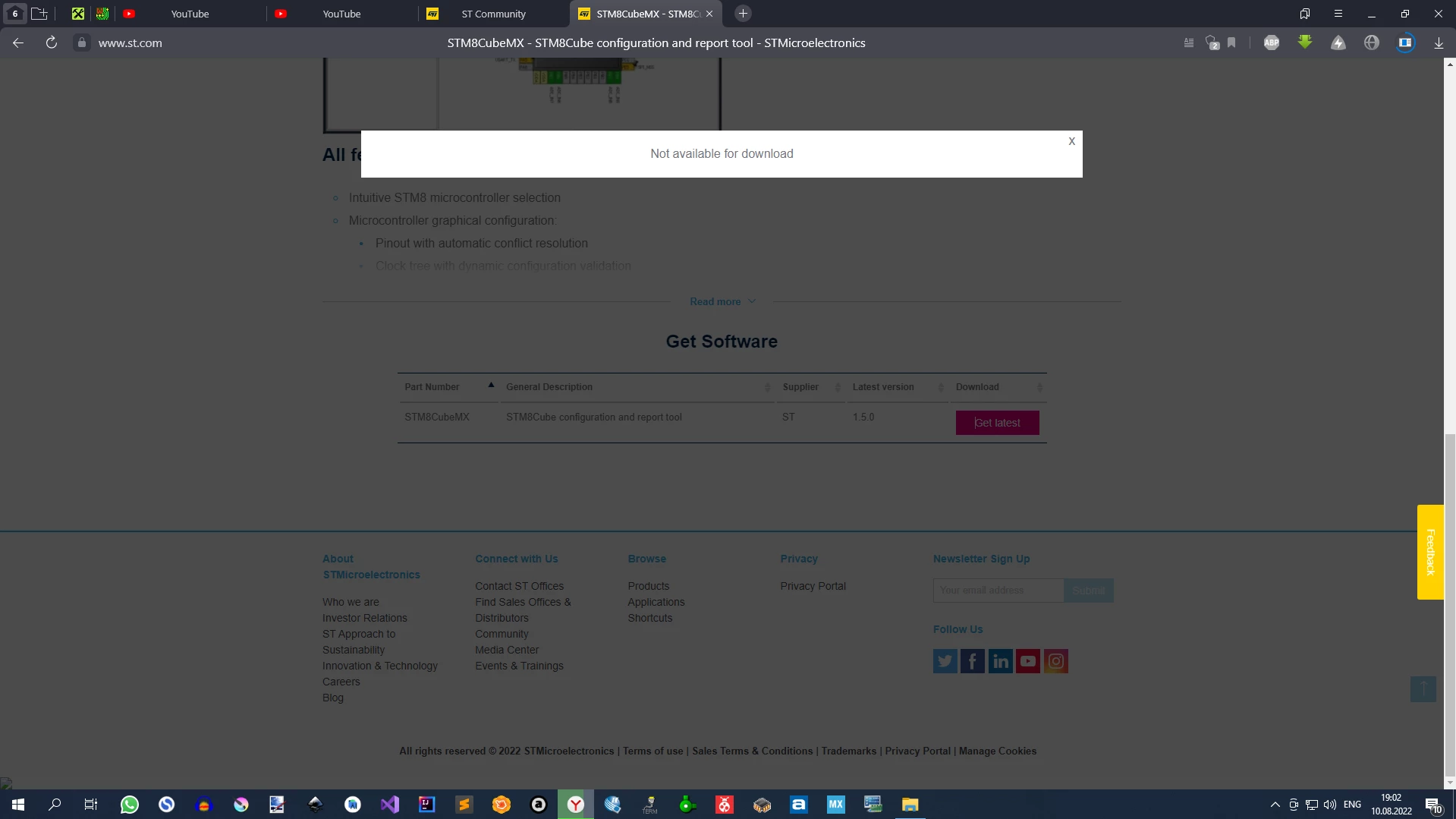This screenshot has width=1456, height=819.
Task: Click the site lock security icon
Action: [x=82, y=43]
